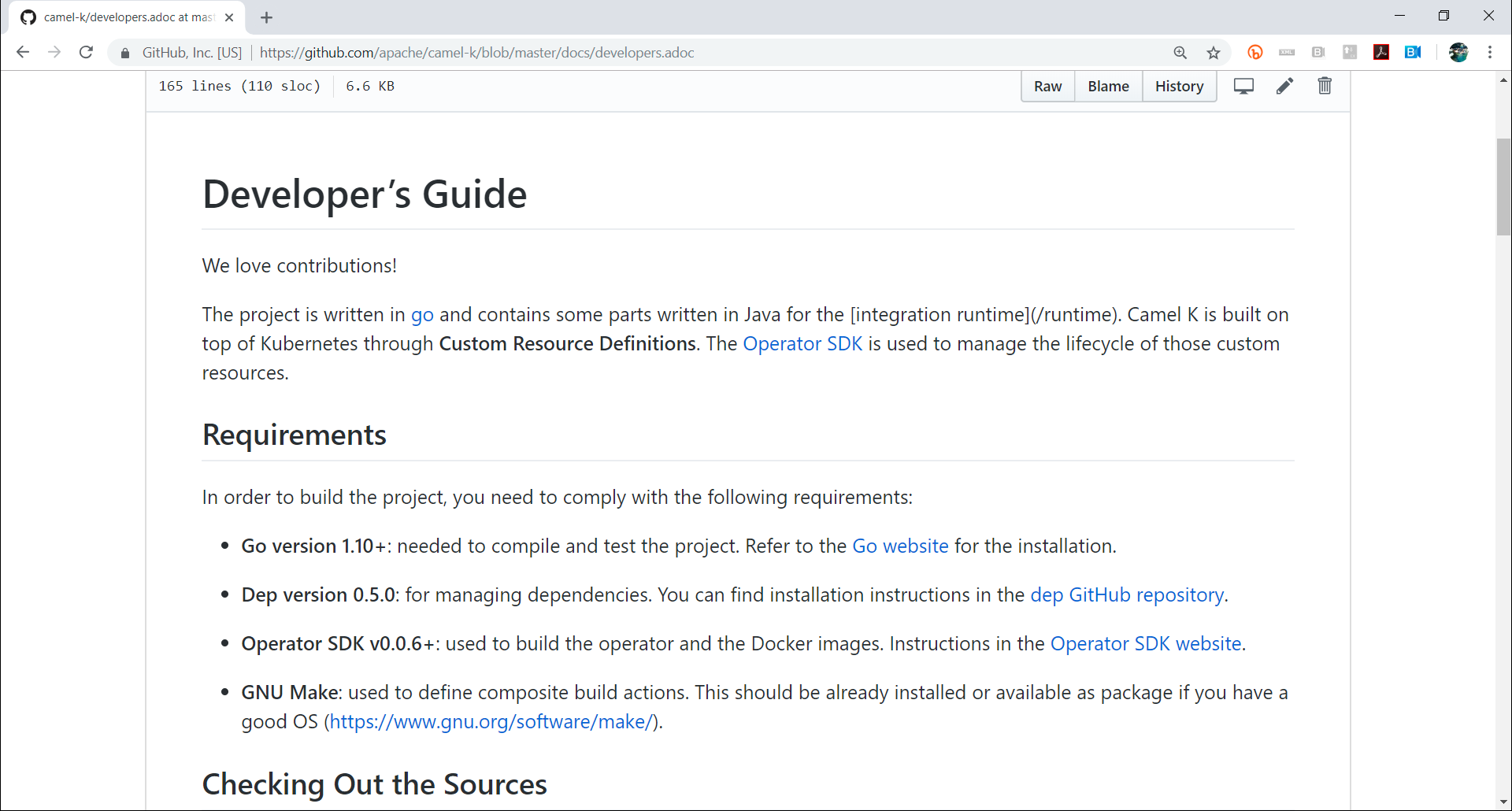Open the Operator SDK link
The image size is (1512, 811).
click(x=802, y=344)
